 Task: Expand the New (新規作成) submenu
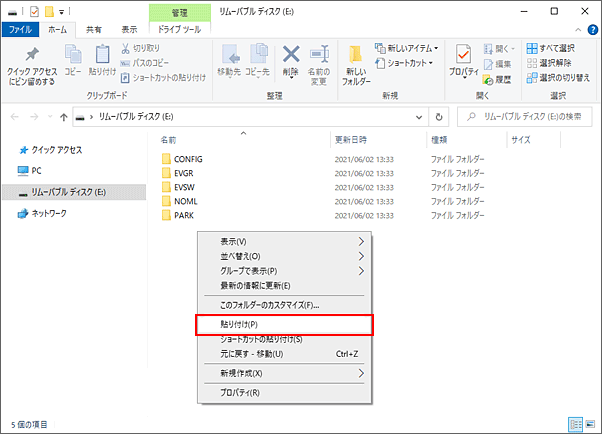pyautogui.click(x=285, y=373)
